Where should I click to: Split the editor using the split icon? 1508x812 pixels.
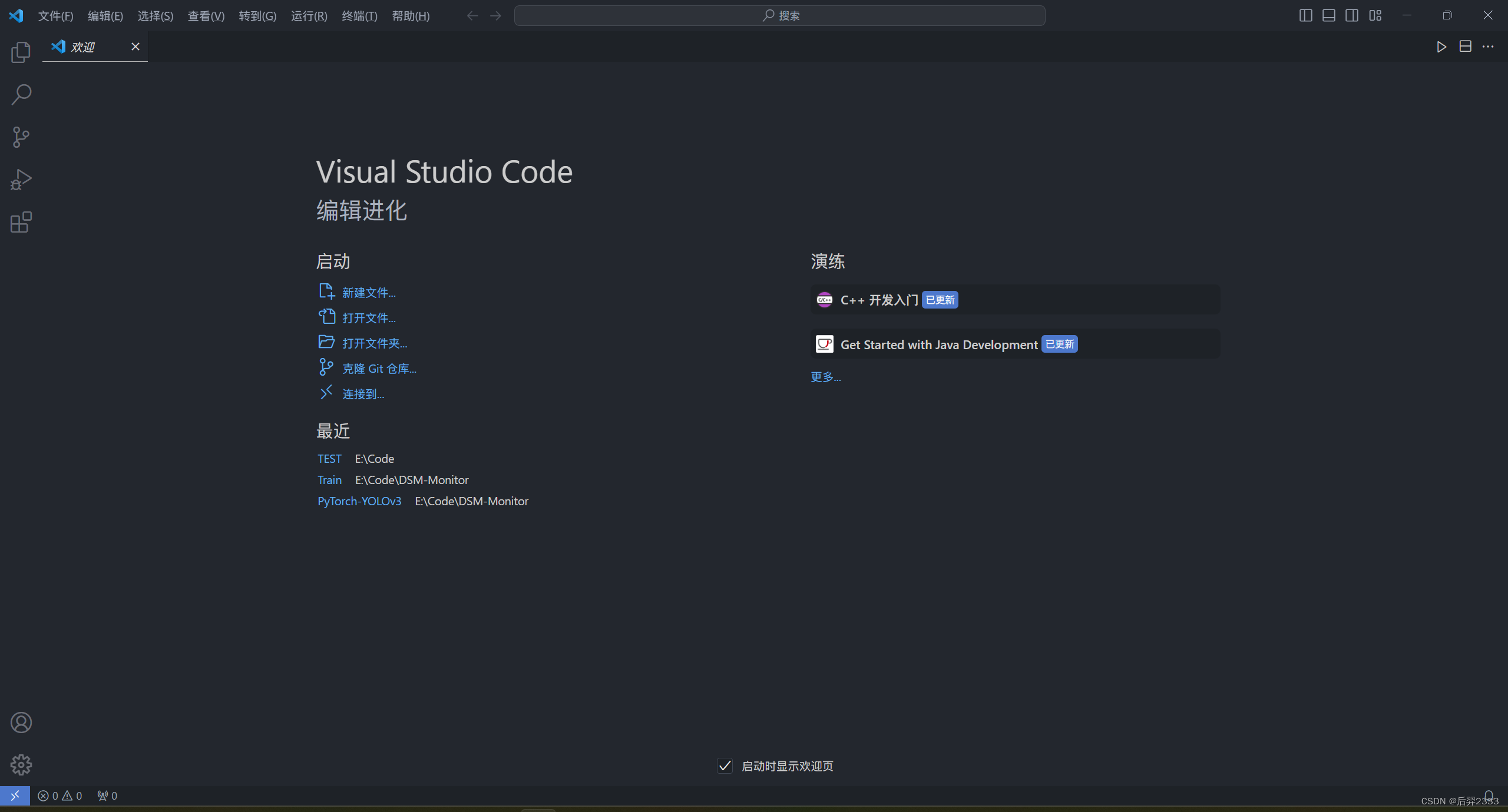coord(1466,47)
